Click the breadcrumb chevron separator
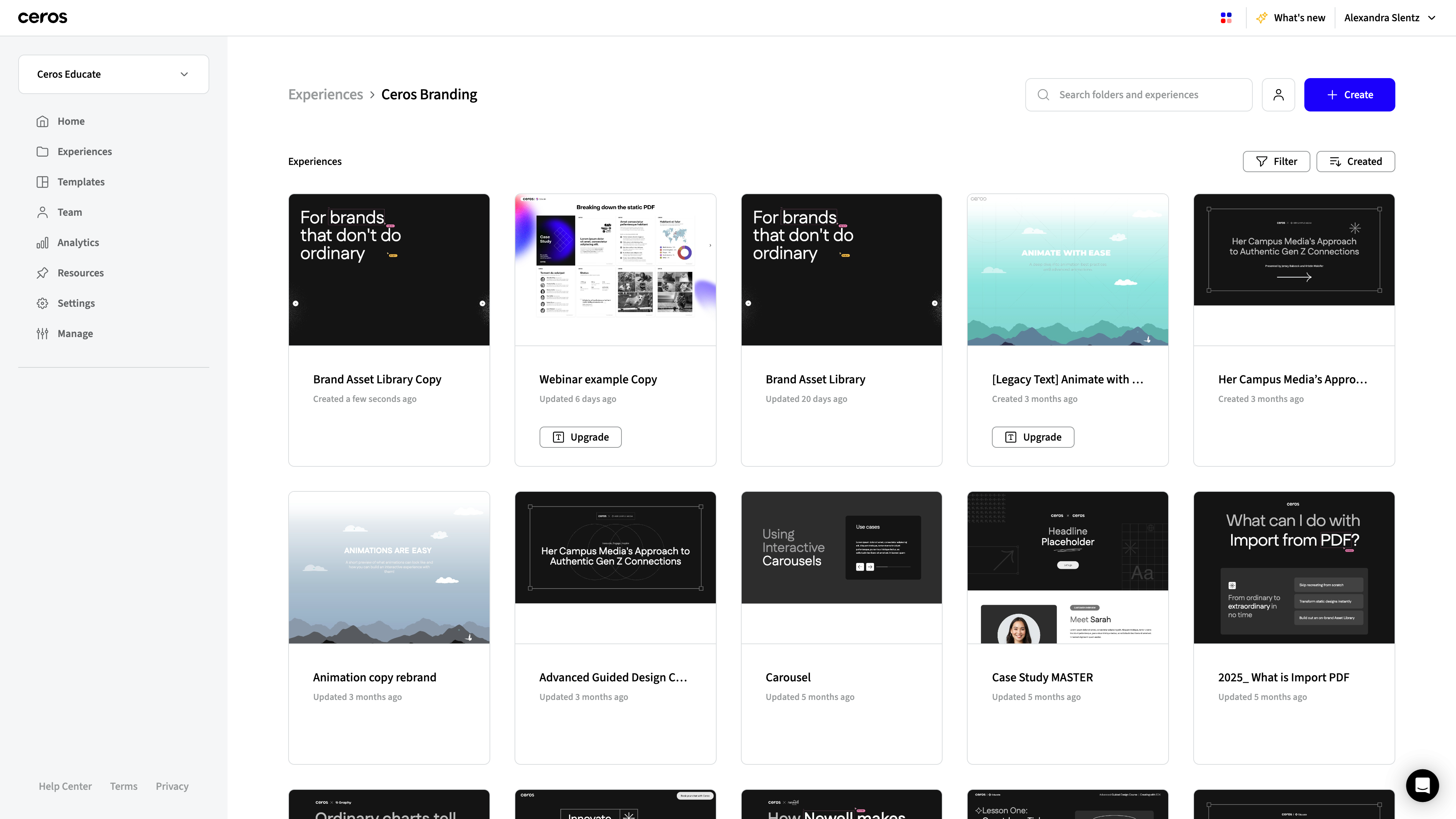The width and height of the screenshot is (1456, 819). click(372, 95)
